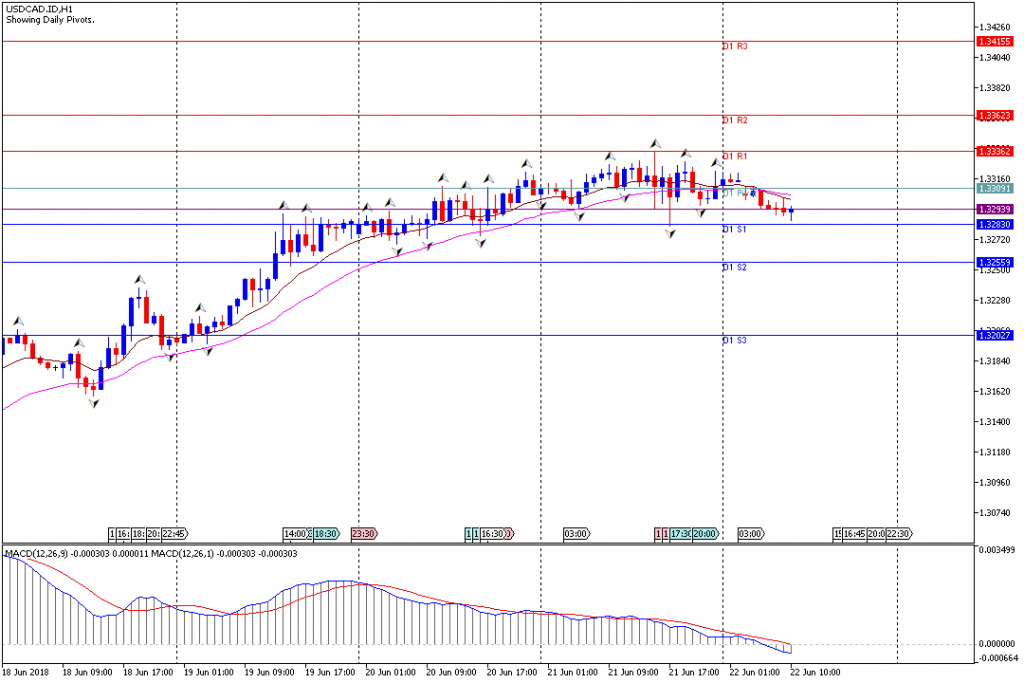Click the 1.34260 price axis value

pos(995,27)
